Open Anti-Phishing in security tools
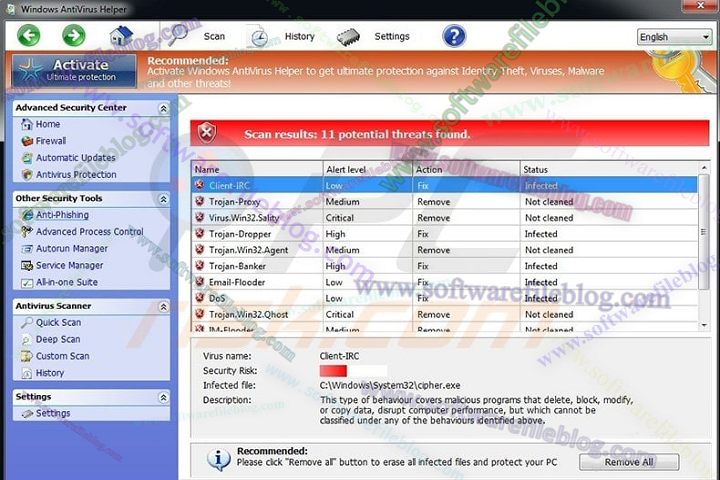Image resolution: width=720 pixels, height=480 pixels. click(x=62, y=215)
